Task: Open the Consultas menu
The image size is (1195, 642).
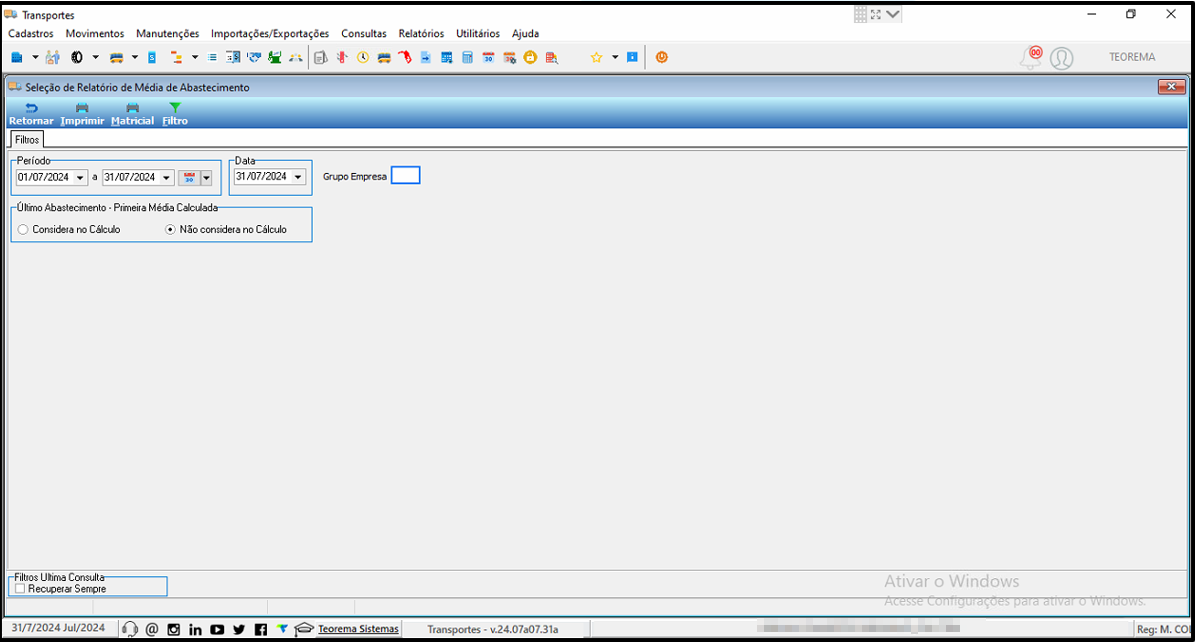Action: click(364, 34)
